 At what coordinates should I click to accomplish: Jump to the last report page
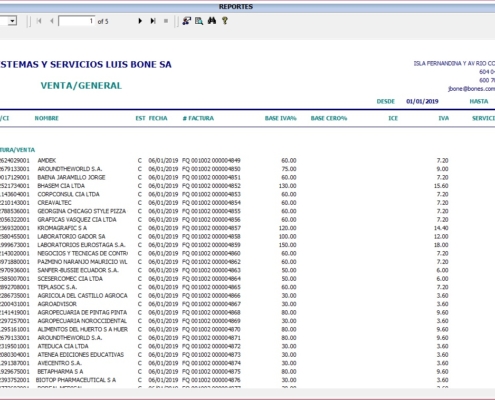tap(153, 21)
